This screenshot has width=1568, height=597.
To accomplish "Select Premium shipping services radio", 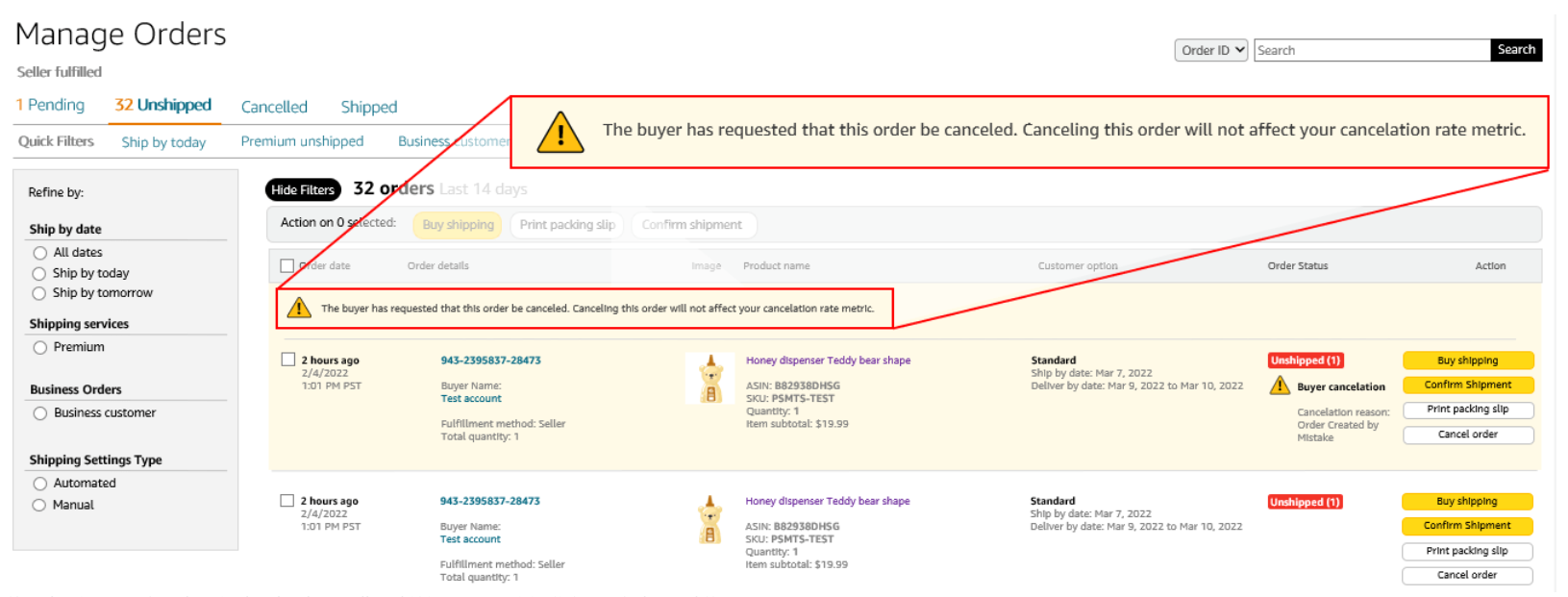I will [x=39, y=348].
